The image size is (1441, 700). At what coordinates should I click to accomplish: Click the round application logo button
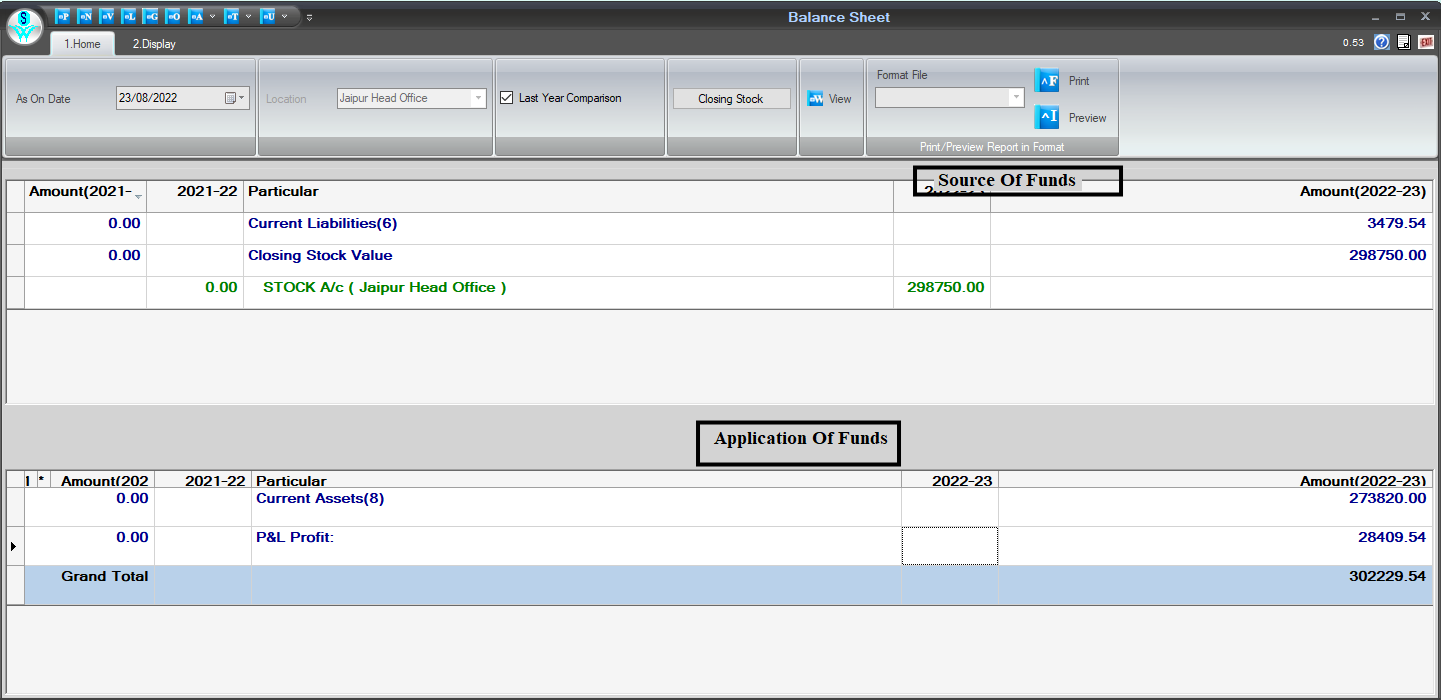(24, 25)
